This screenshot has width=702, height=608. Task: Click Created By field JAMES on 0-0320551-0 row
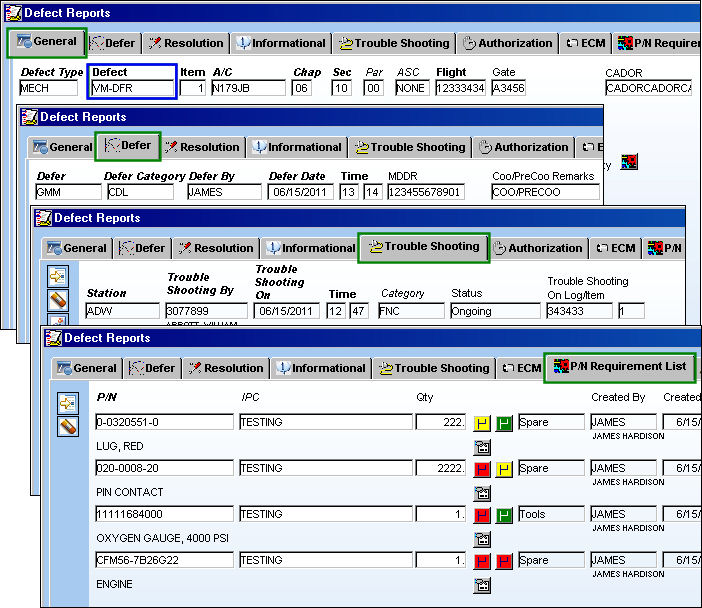click(x=624, y=422)
